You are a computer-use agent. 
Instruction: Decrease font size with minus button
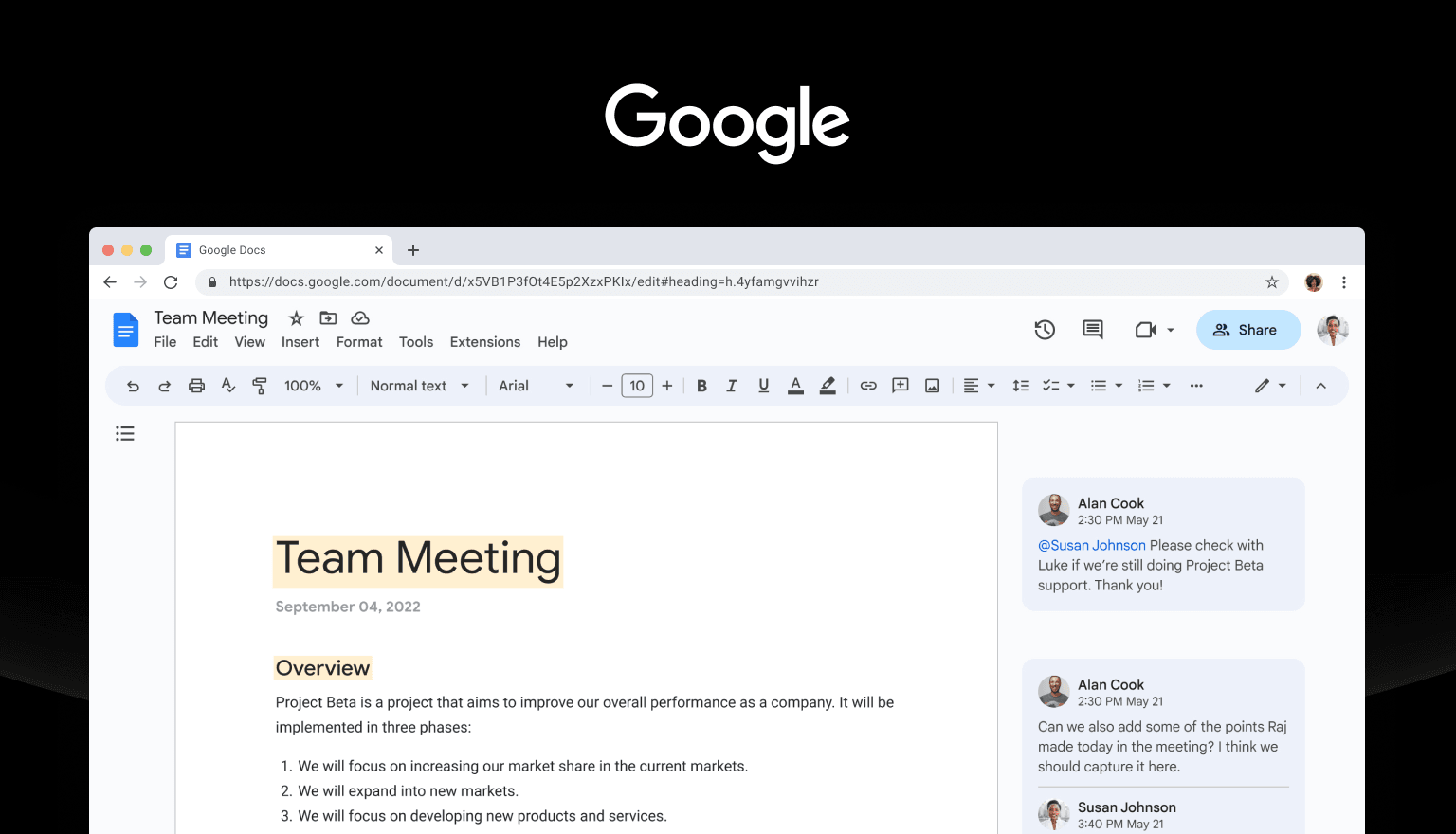[x=607, y=386]
